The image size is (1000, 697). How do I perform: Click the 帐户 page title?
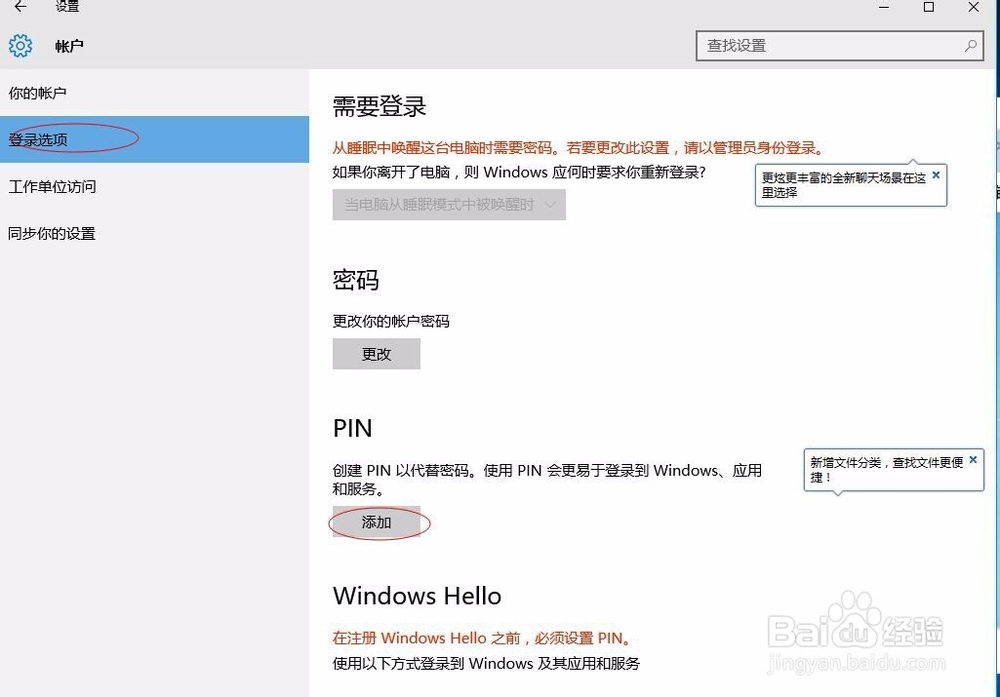pos(70,46)
